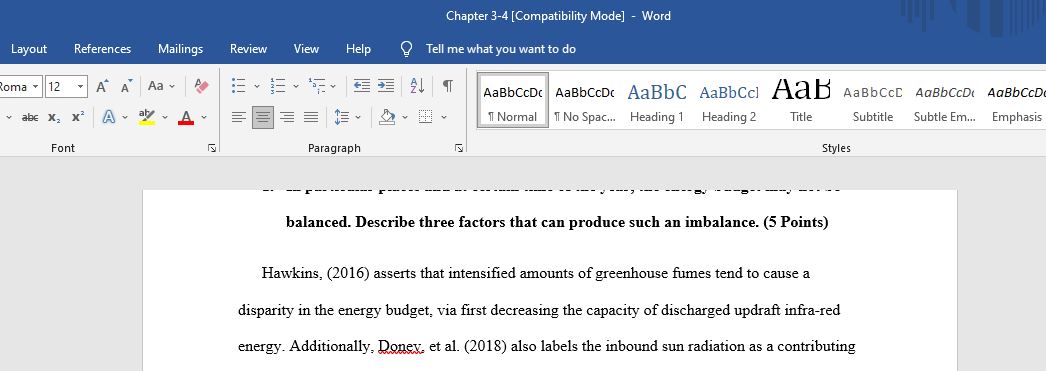
Task: Click the text (5 Points) in heading
Action: [795, 223]
